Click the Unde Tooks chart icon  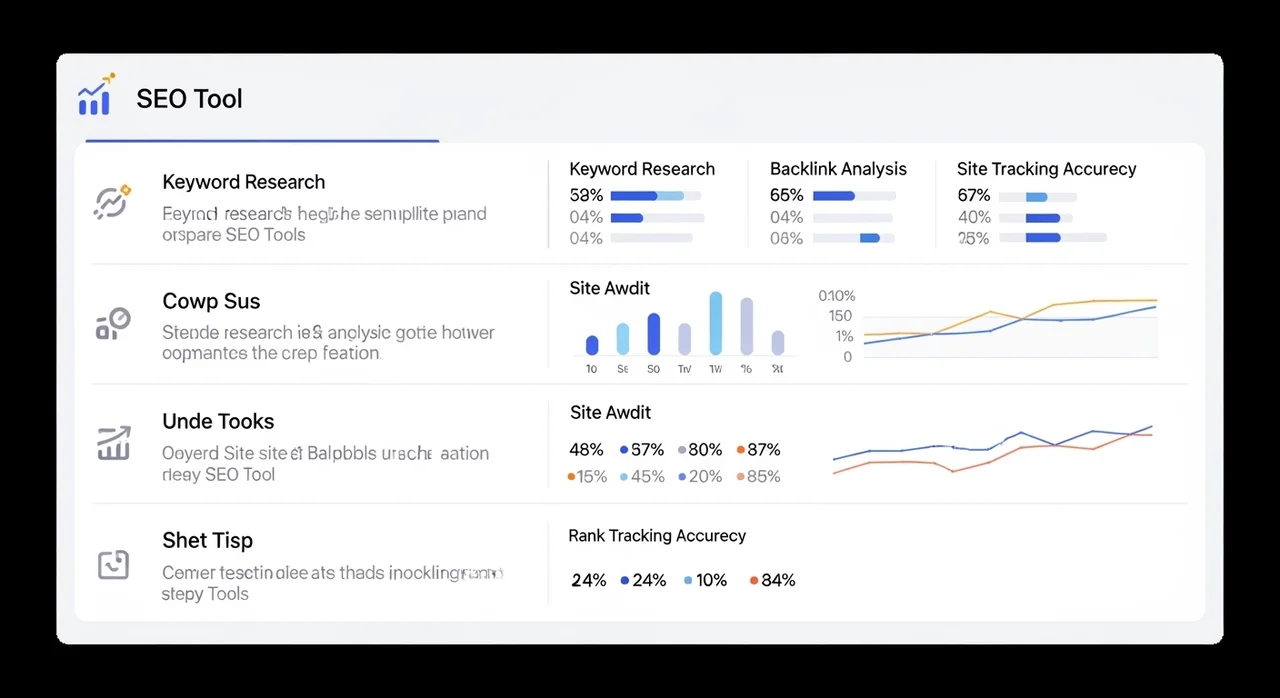113,443
